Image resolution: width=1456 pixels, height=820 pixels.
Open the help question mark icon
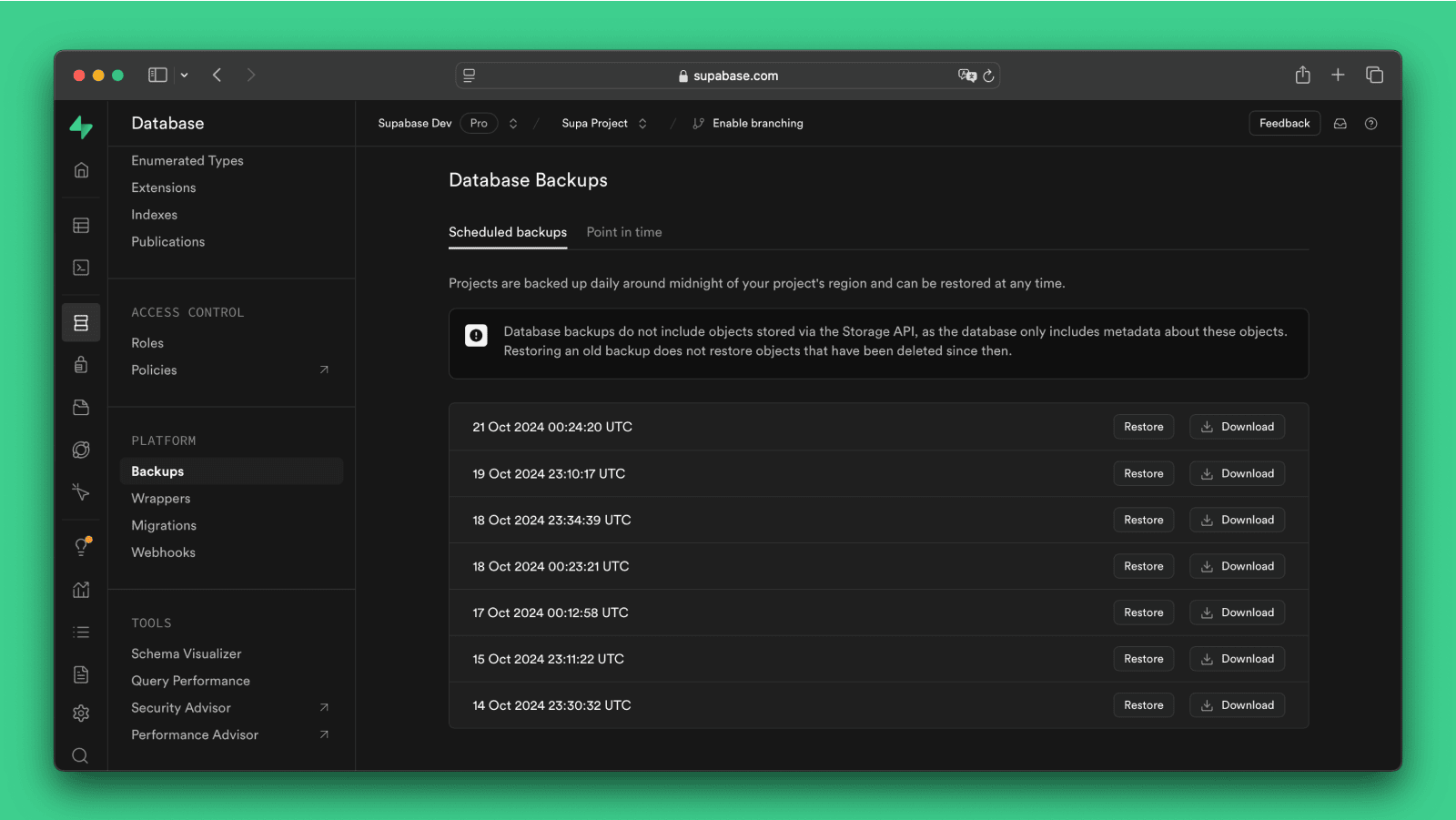(x=1370, y=124)
